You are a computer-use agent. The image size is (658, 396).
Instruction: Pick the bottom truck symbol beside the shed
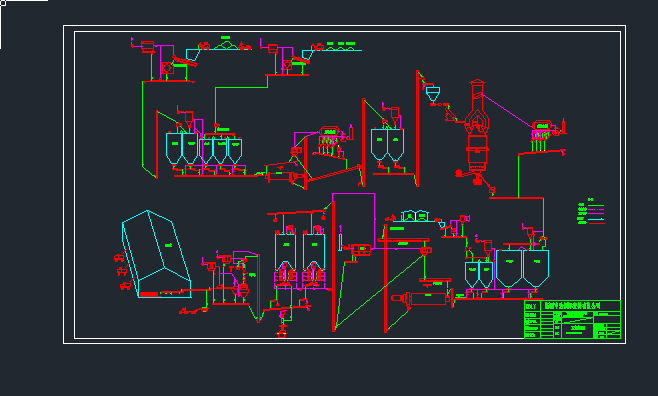click(125, 286)
